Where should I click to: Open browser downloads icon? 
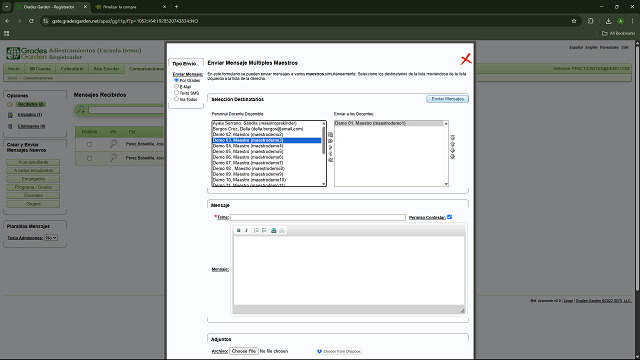click(608, 21)
